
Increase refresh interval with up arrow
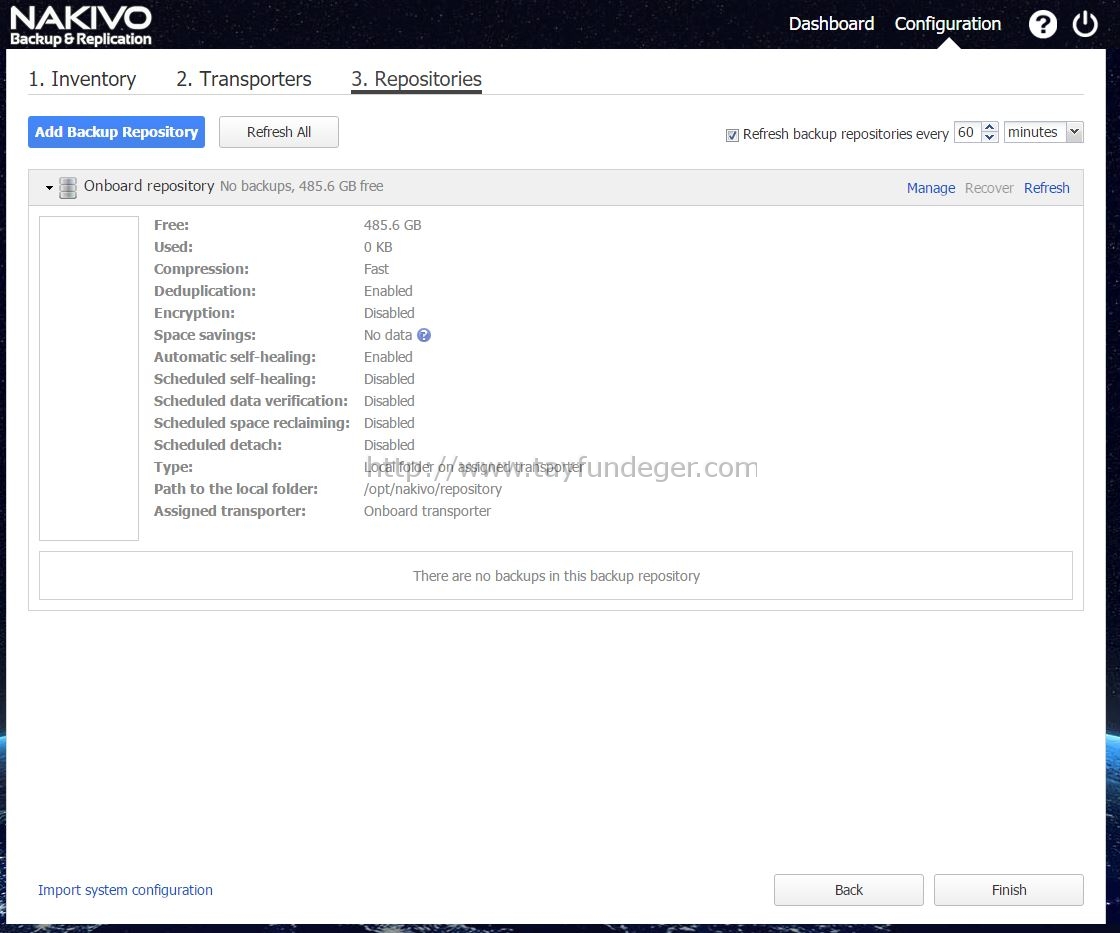(989, 127)
